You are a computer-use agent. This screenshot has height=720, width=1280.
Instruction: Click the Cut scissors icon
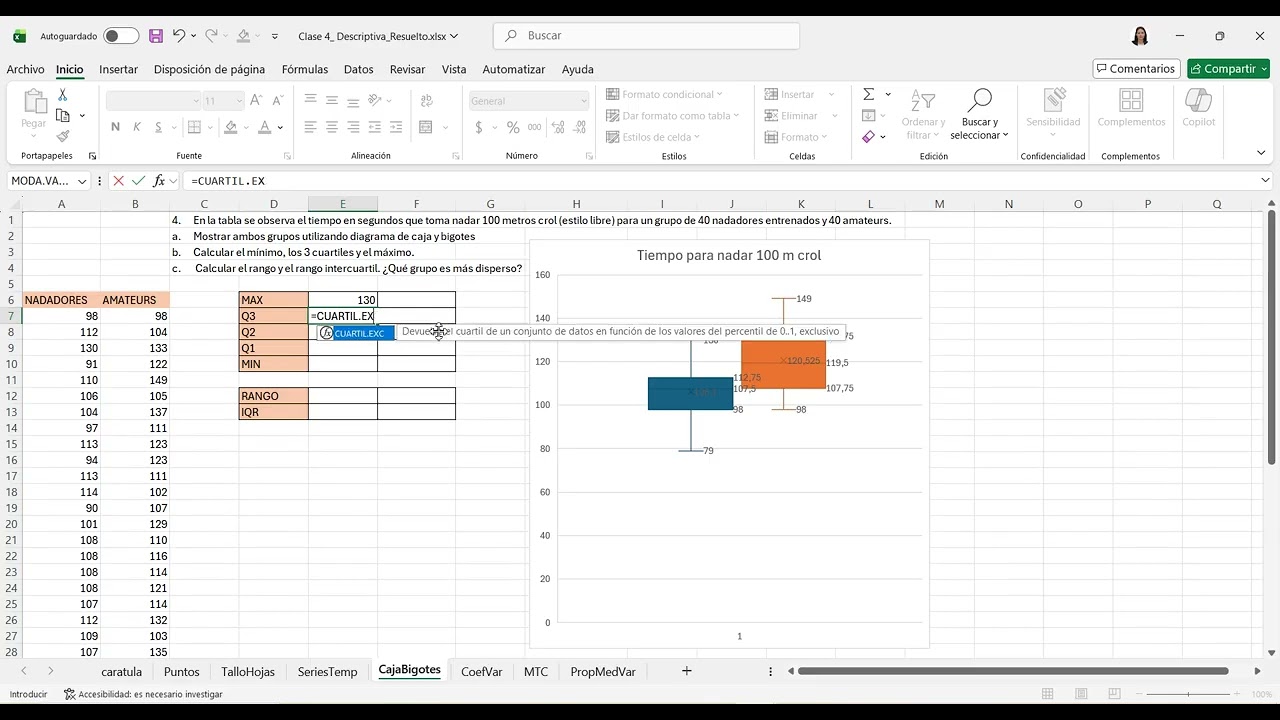(x=62, y=95)
